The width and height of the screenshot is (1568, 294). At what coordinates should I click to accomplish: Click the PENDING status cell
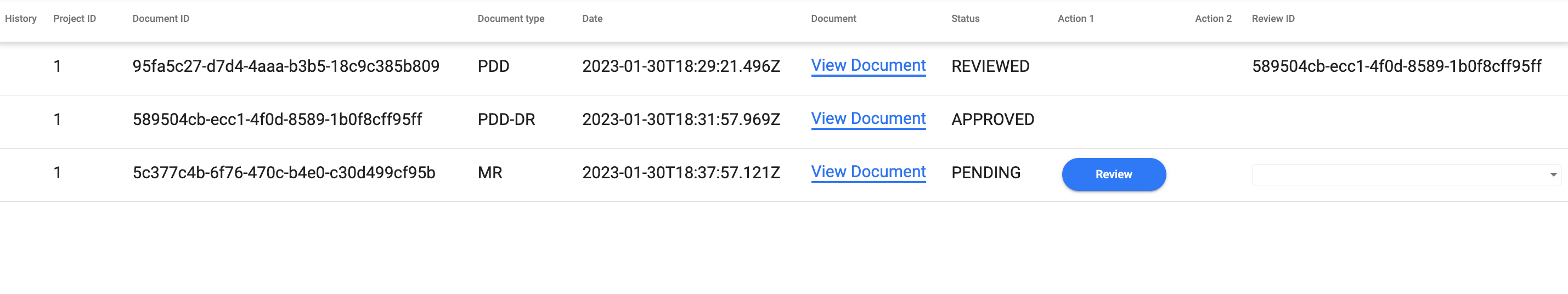[985, 173]
